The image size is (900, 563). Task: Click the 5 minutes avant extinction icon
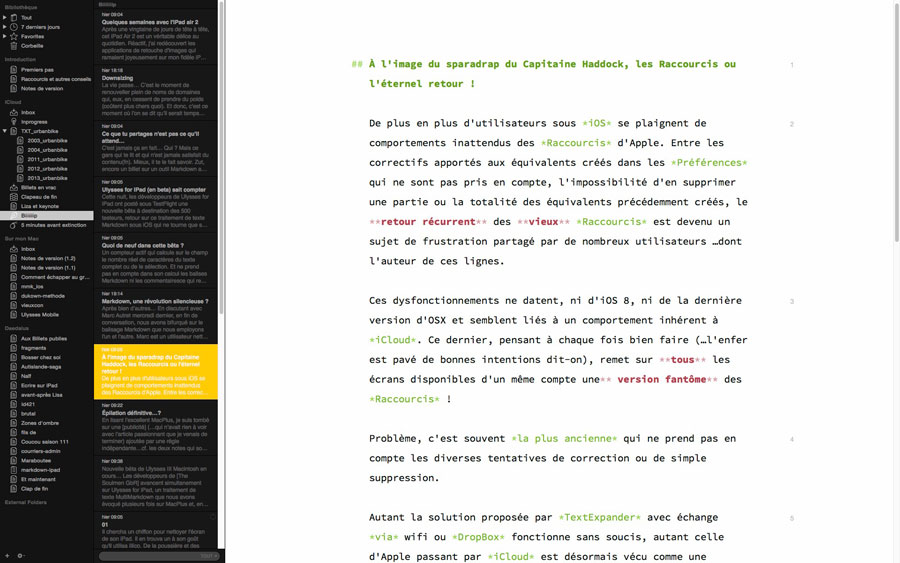coord(14,225)
